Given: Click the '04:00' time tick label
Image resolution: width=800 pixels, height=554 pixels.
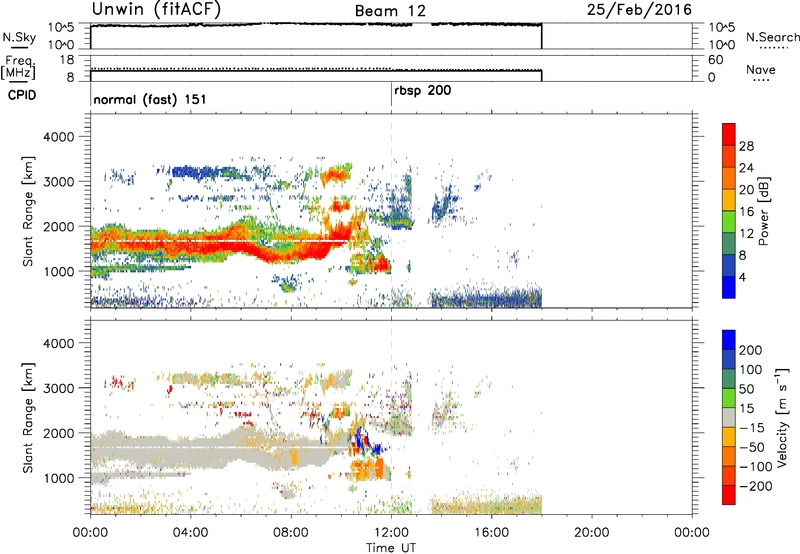Looking at the screenshot, I should (190, 533).
